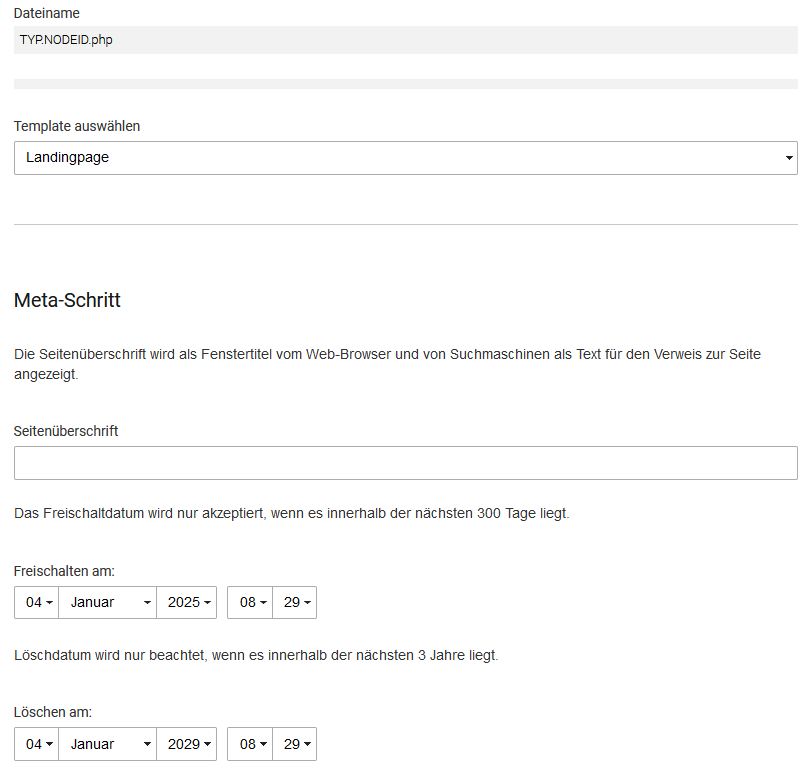Click the arrow on the 2025 year selector
Viewport: 811px width, 776px height.
click(x=203, y=602)
